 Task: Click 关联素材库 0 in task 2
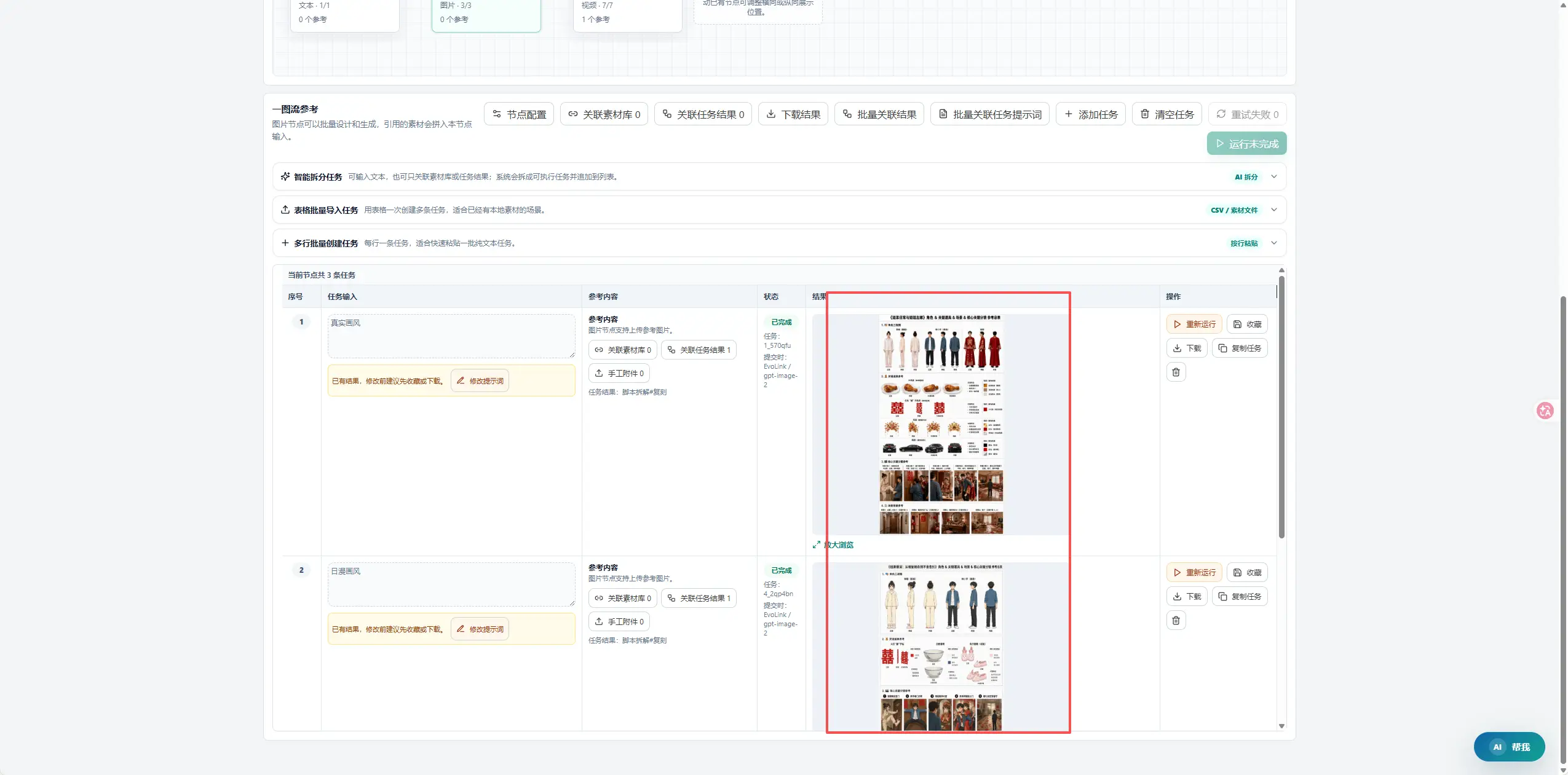coord(622,598)
